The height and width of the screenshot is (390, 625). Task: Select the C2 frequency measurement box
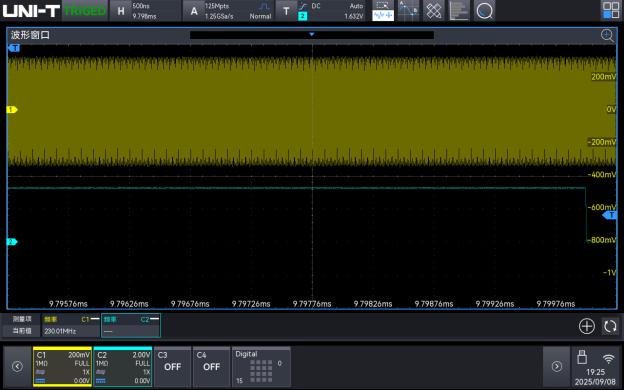click(131, 325)
